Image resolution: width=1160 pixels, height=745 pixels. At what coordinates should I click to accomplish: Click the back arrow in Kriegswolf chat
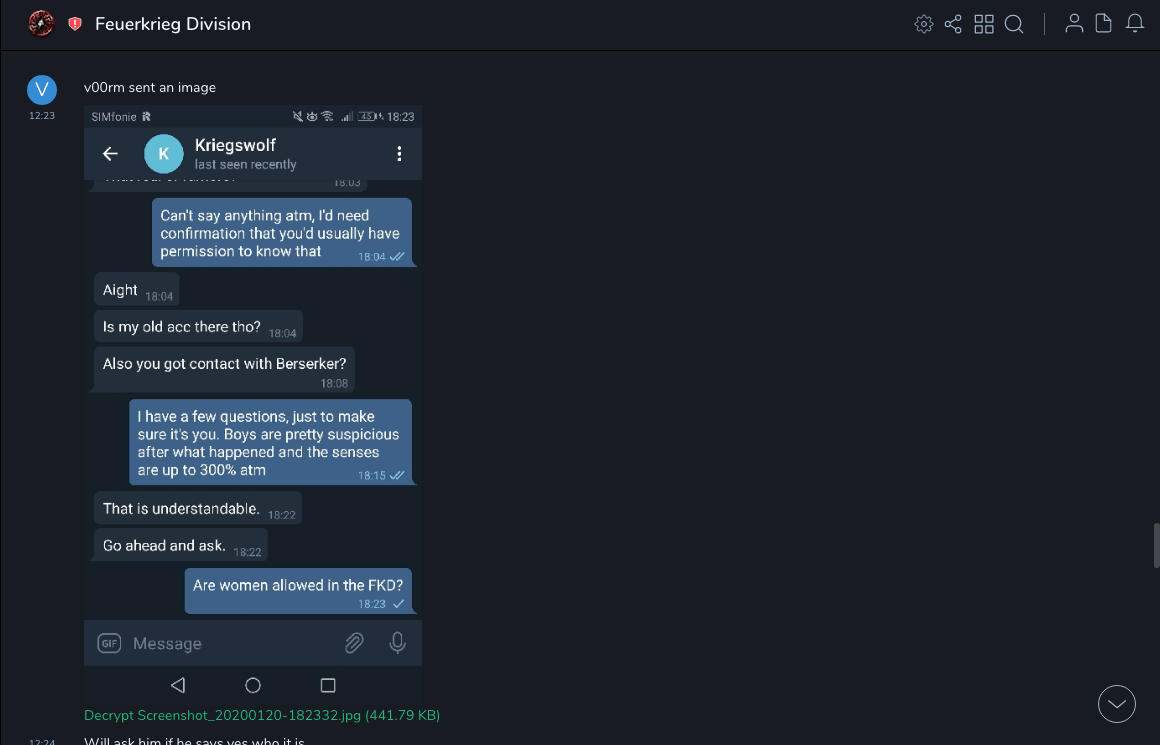(x=111, y=154)
